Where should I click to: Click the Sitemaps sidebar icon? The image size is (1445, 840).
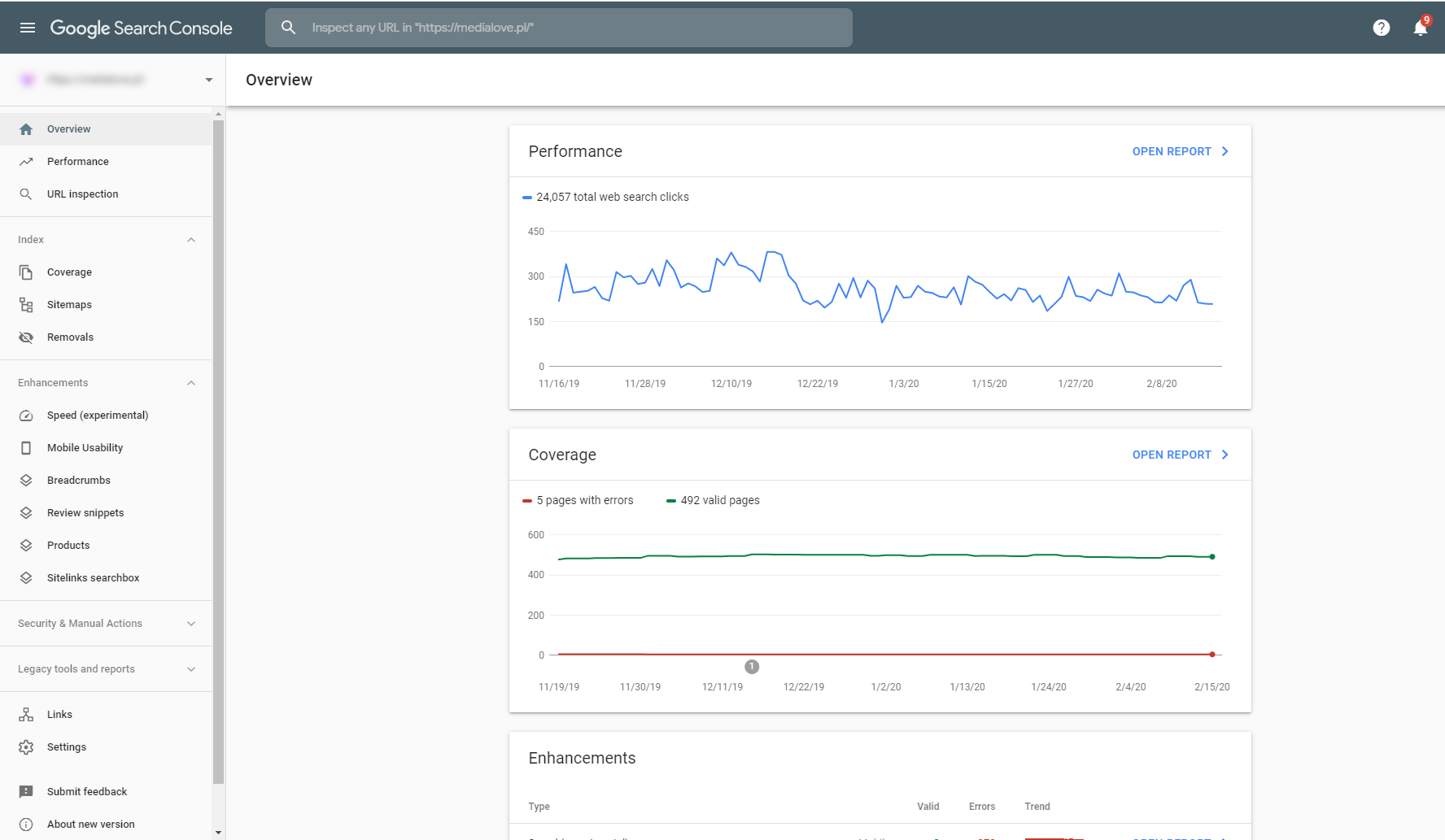(x=26, y=305)
